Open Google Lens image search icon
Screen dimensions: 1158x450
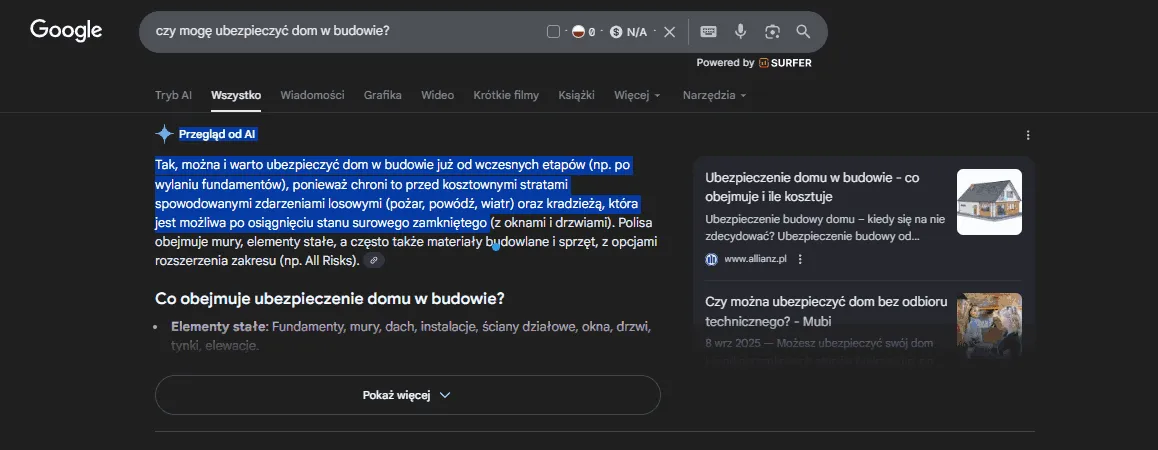[772, 31]
